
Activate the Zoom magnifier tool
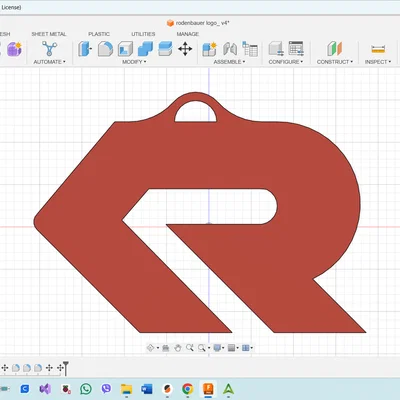(x=190, y=348)
